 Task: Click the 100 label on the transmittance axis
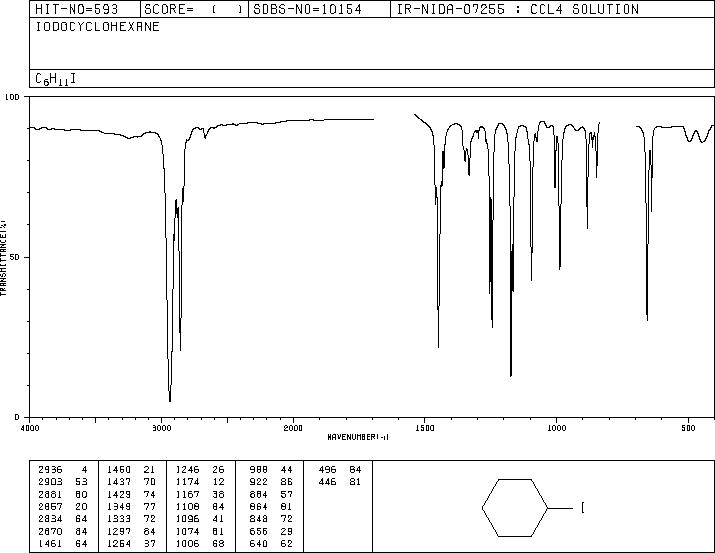(x=12, y=97)
